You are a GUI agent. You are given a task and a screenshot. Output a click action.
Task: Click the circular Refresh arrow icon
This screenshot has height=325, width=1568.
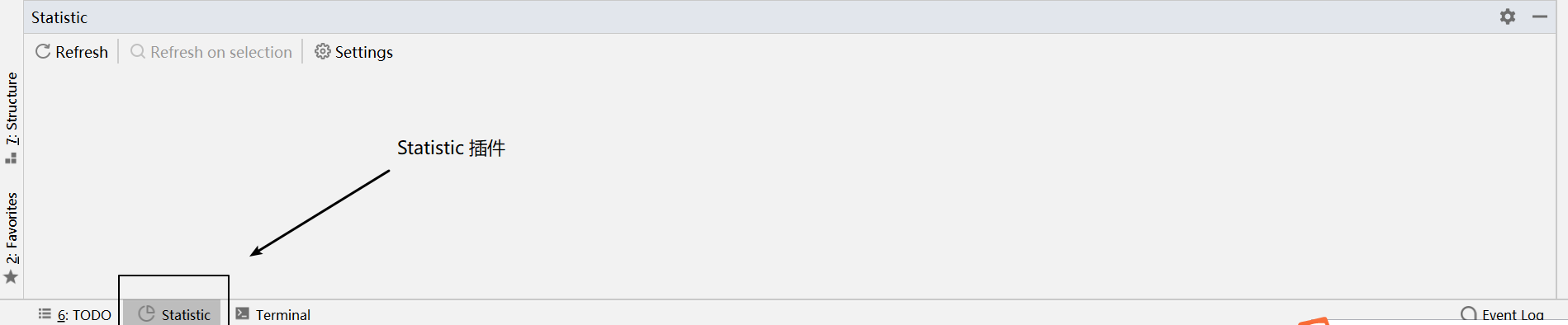(x=43, y=51)
